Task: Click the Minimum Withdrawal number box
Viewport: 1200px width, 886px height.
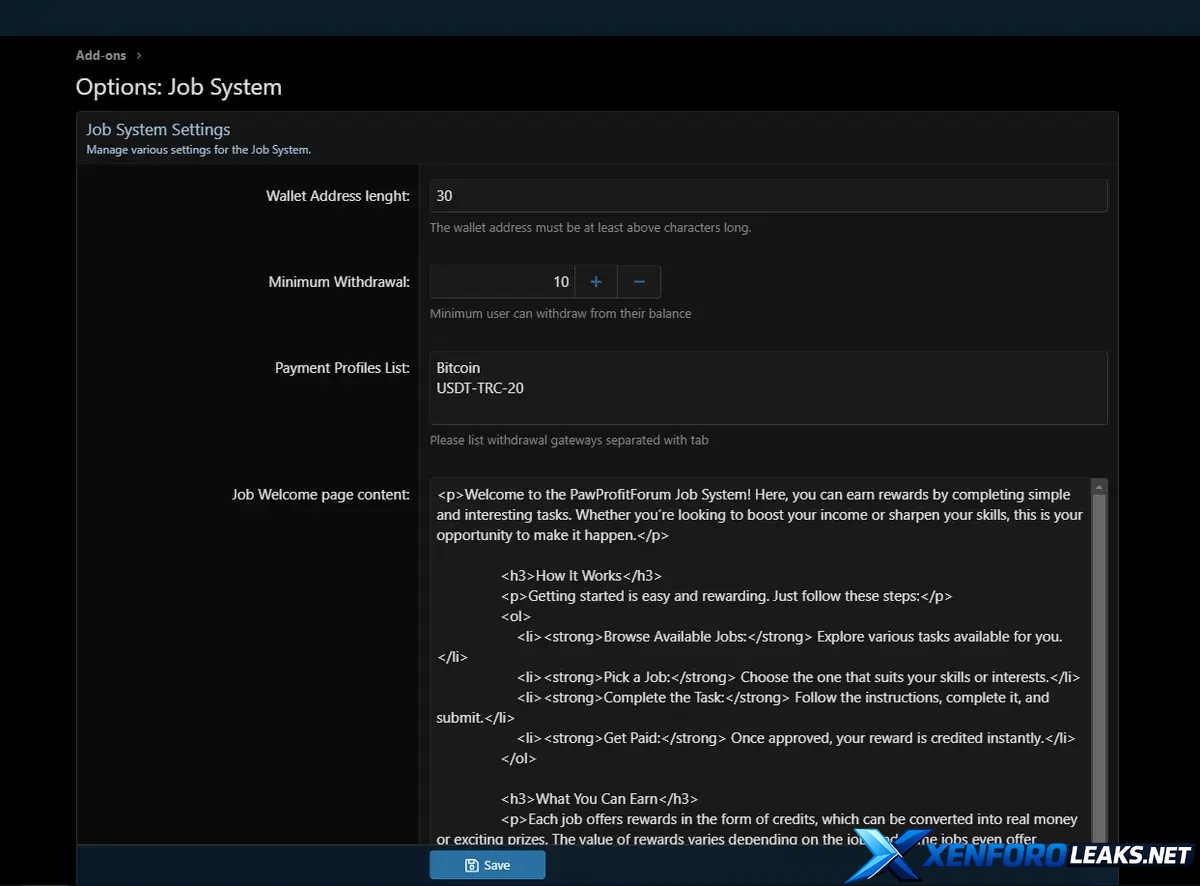Action: point(502,282)
